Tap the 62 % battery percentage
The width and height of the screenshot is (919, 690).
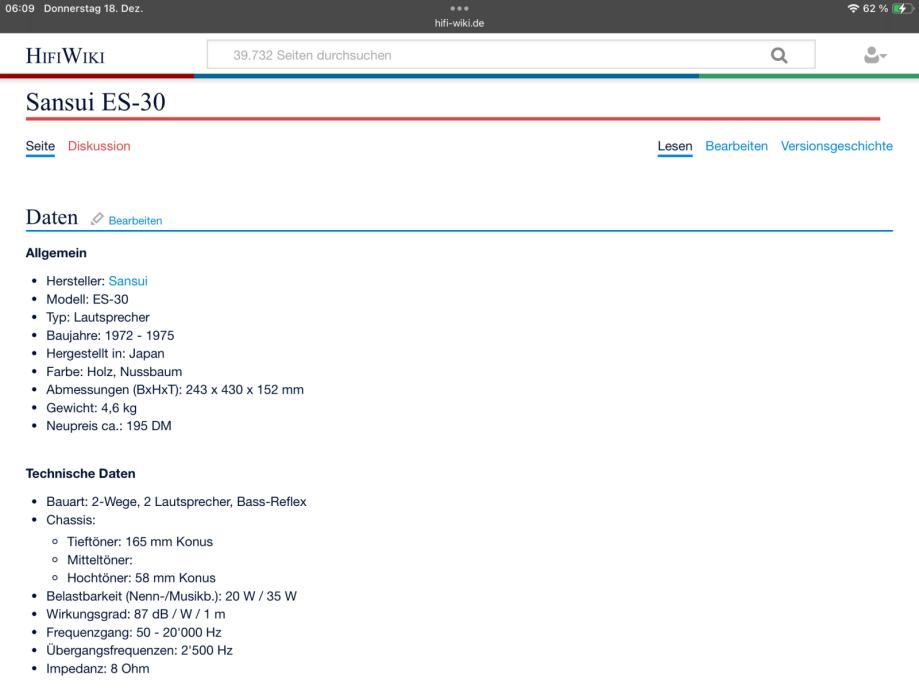[x=875, y=8]
